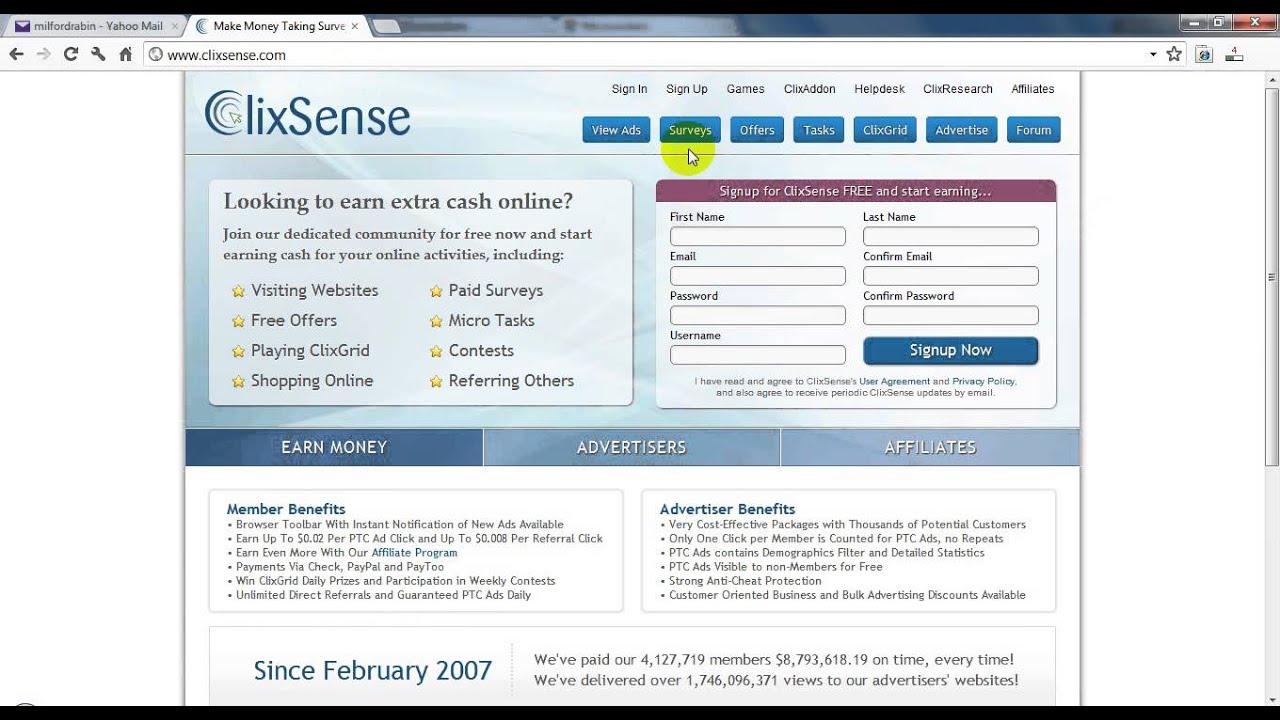The width and height of the screenshot is (1280, 720).
Task: Click the star beside Free Offers
Action: (x=238, y=322)
